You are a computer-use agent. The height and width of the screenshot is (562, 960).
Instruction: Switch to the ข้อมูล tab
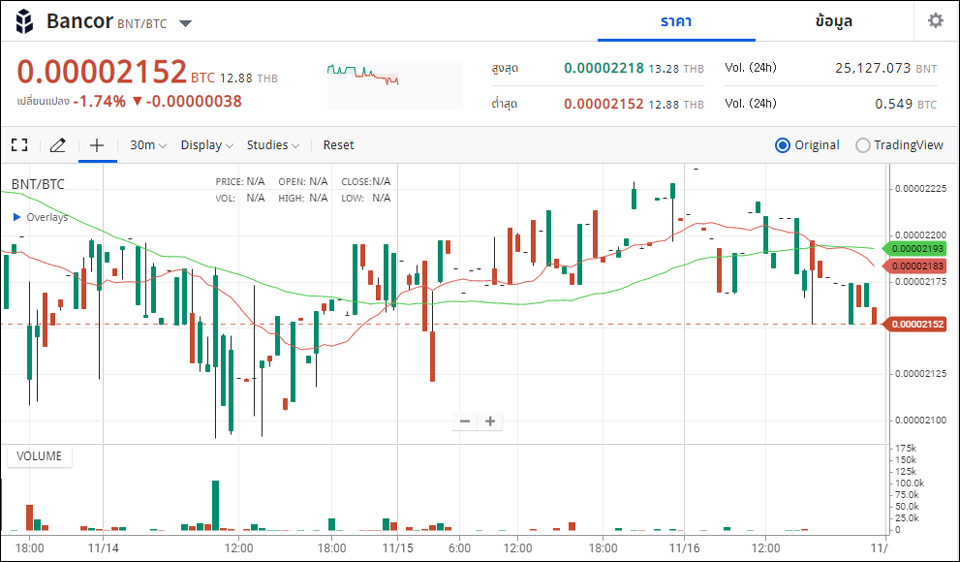[x=834, y=21]
